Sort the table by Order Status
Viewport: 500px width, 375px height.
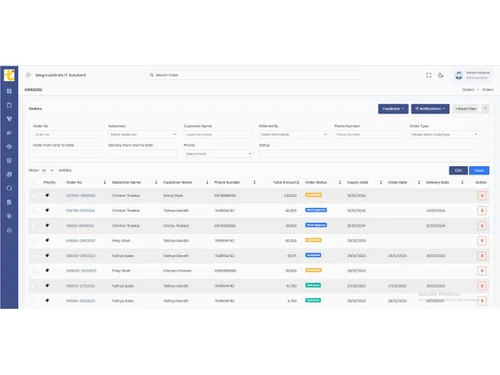click(x=340, y=182)
